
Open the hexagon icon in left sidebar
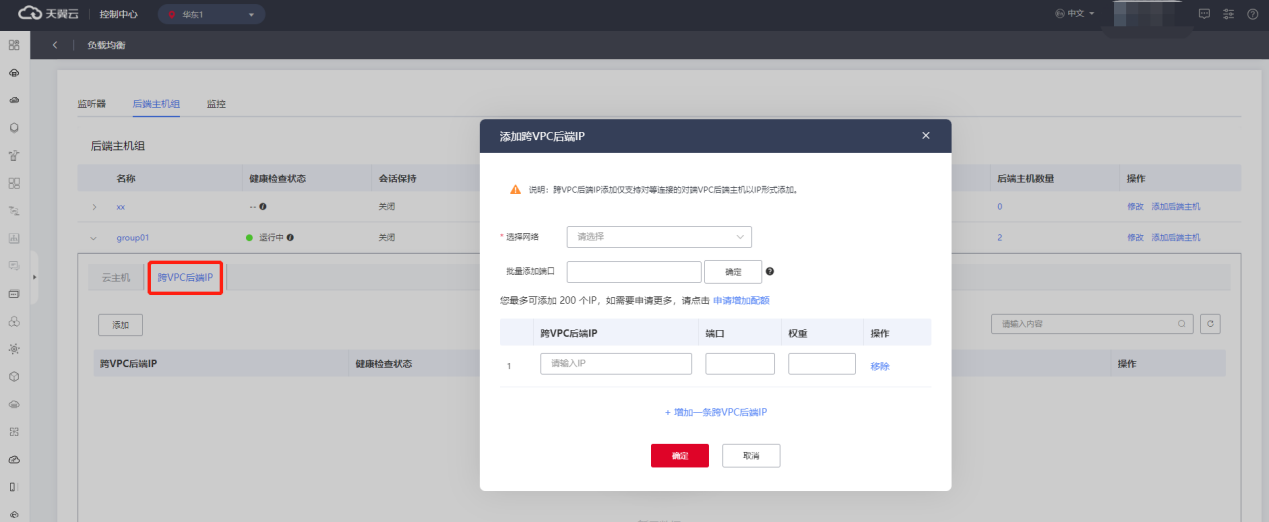(x=14, y=128)
